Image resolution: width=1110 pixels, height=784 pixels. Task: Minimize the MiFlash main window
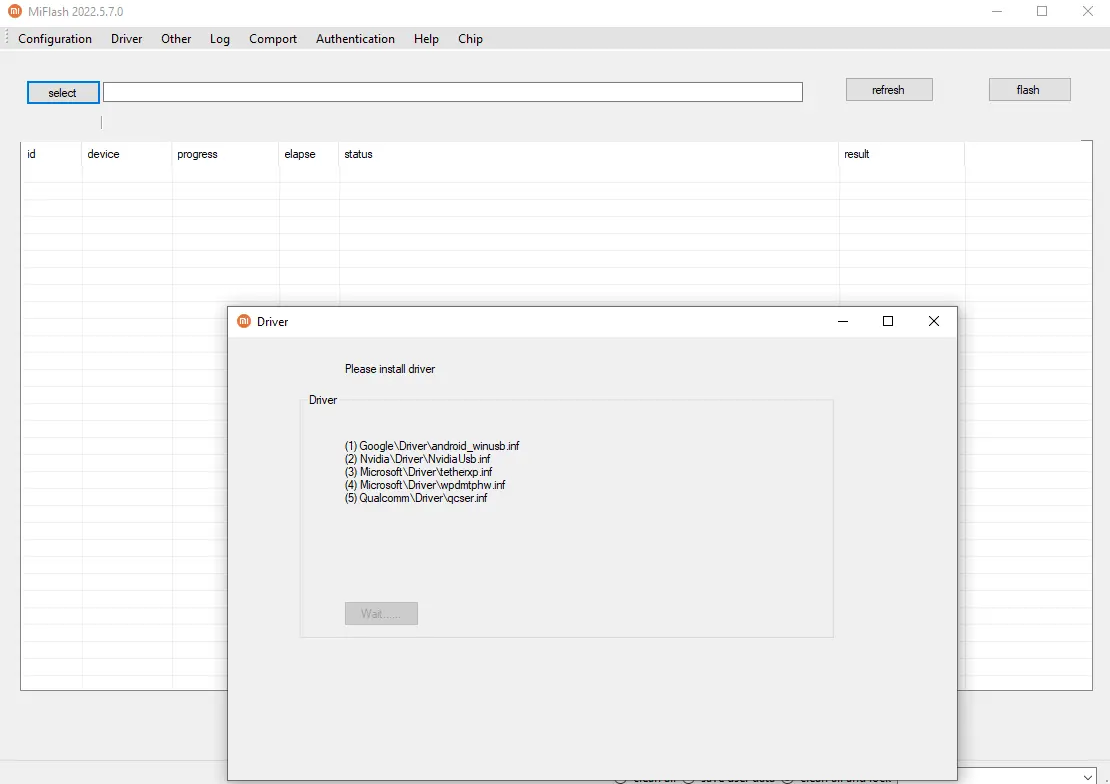[x=997, y=11]
